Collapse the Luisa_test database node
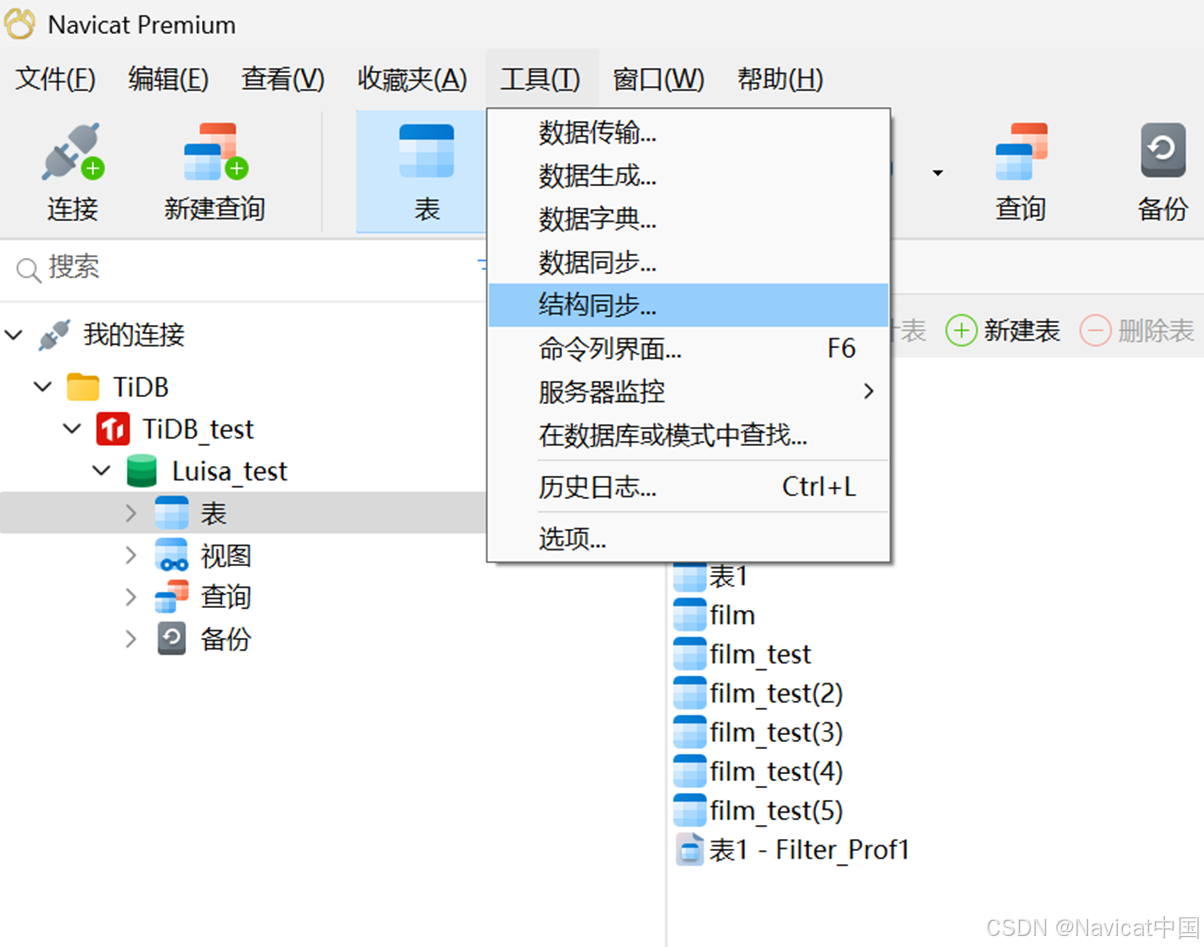The width and height of the screenshot is (1204, 947). (102, 471)
